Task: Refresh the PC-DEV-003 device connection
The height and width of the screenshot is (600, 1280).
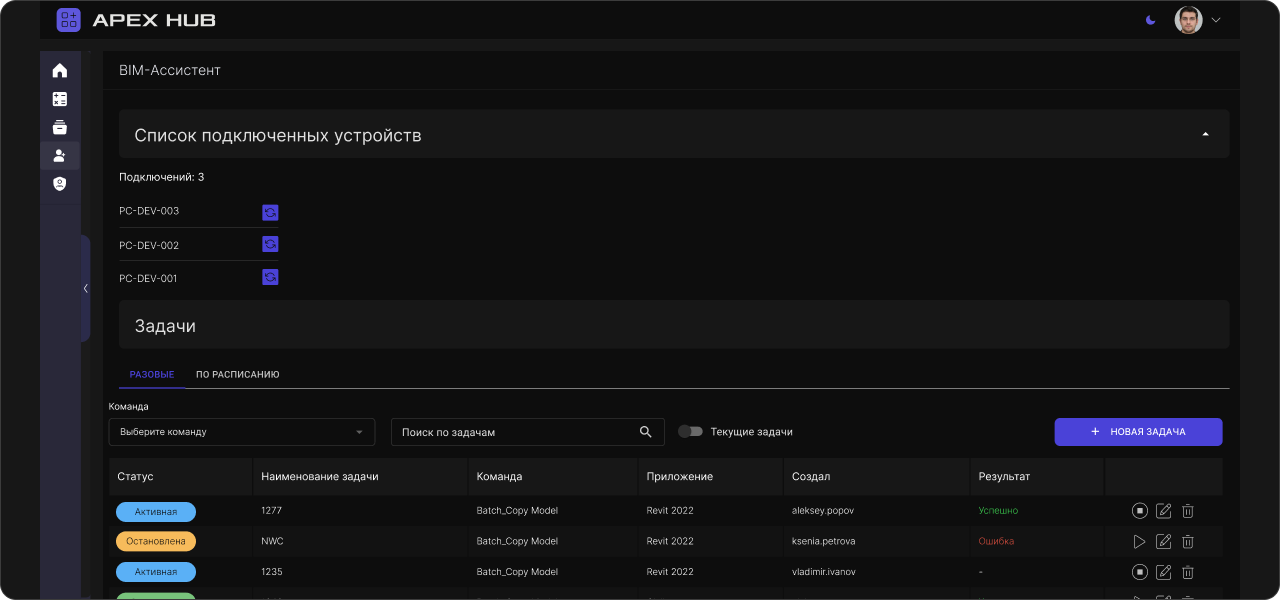Action: coord(270,212)
